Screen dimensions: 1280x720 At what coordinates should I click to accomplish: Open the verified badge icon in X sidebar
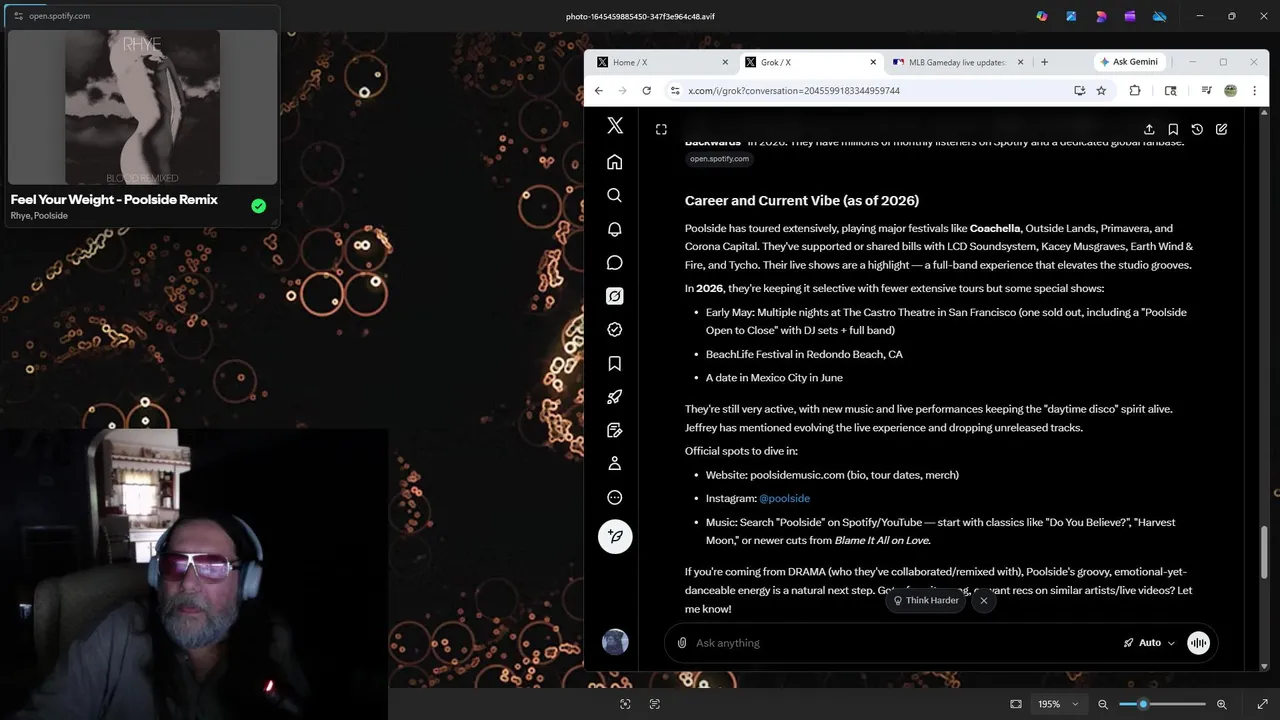615,329
